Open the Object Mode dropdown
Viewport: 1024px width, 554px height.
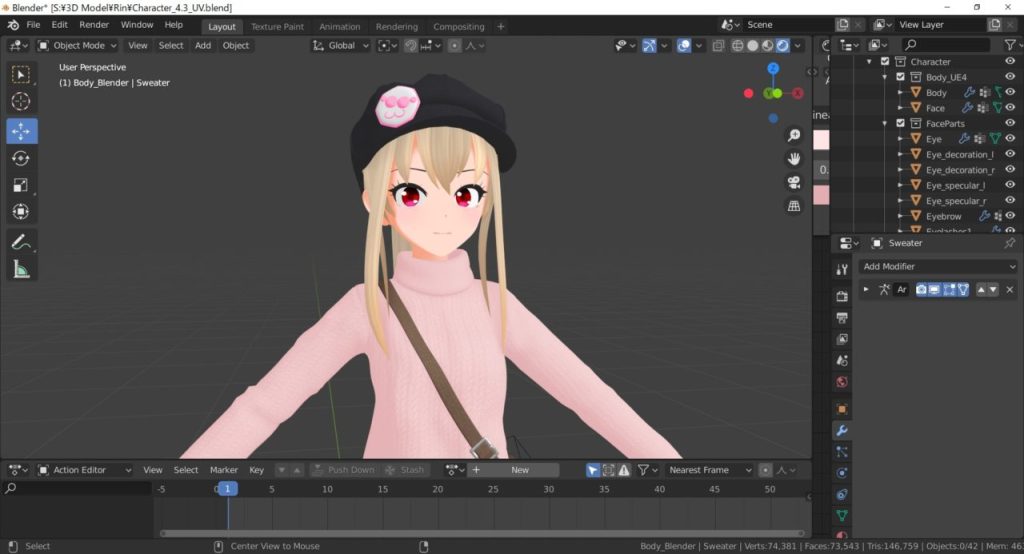(x=77, y=45)
